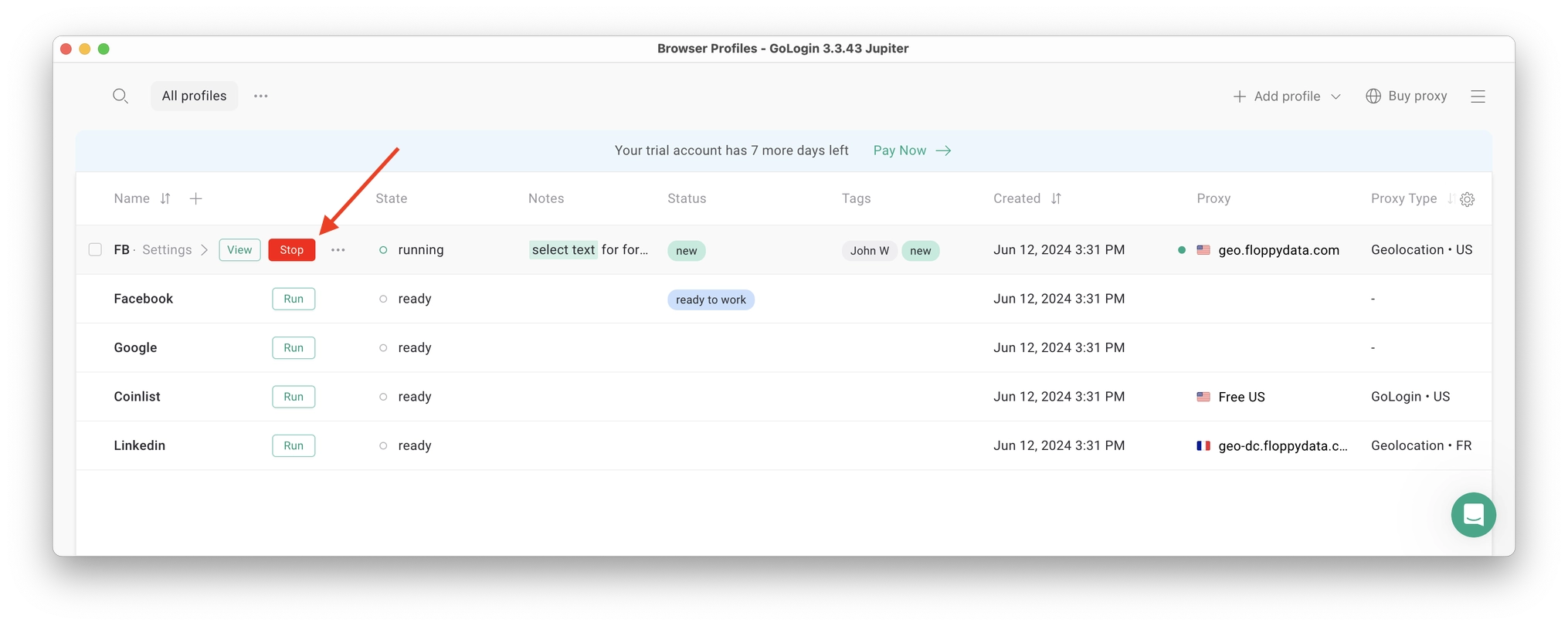Open FB profile Settings chevron
The image size is (1568, 626).
(204, 249)
